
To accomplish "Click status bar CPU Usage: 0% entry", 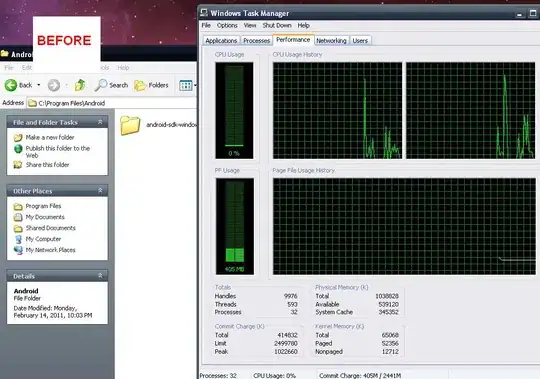I will pos(274,375).
